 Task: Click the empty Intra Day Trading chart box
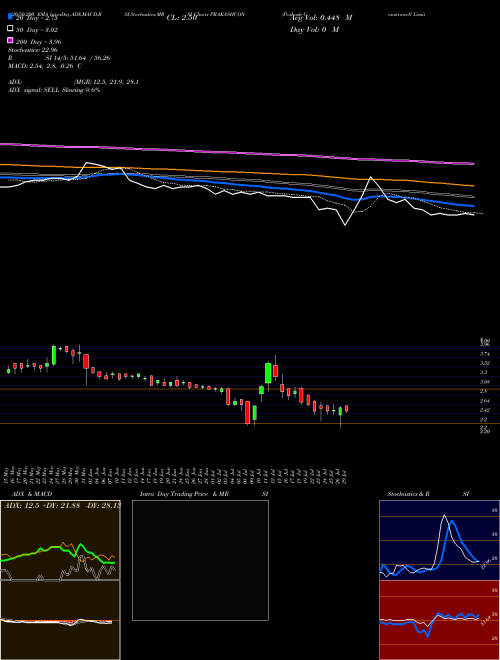200,560
